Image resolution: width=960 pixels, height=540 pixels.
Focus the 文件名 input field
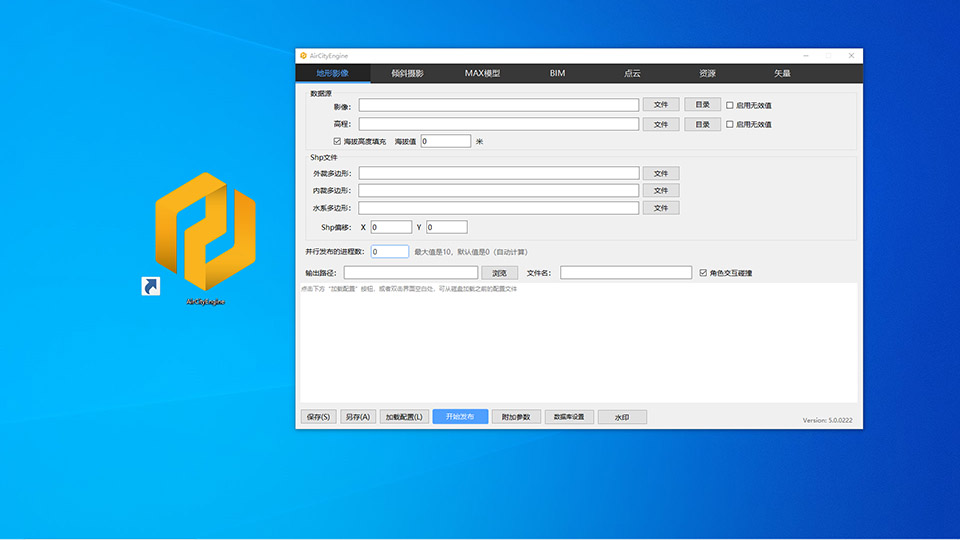point(626,272)
